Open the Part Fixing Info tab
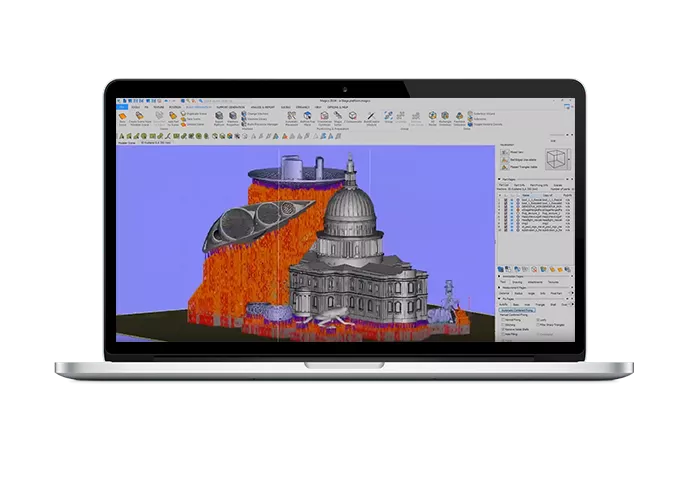Viewport: 690px width, 480px height. coord(539,185)
